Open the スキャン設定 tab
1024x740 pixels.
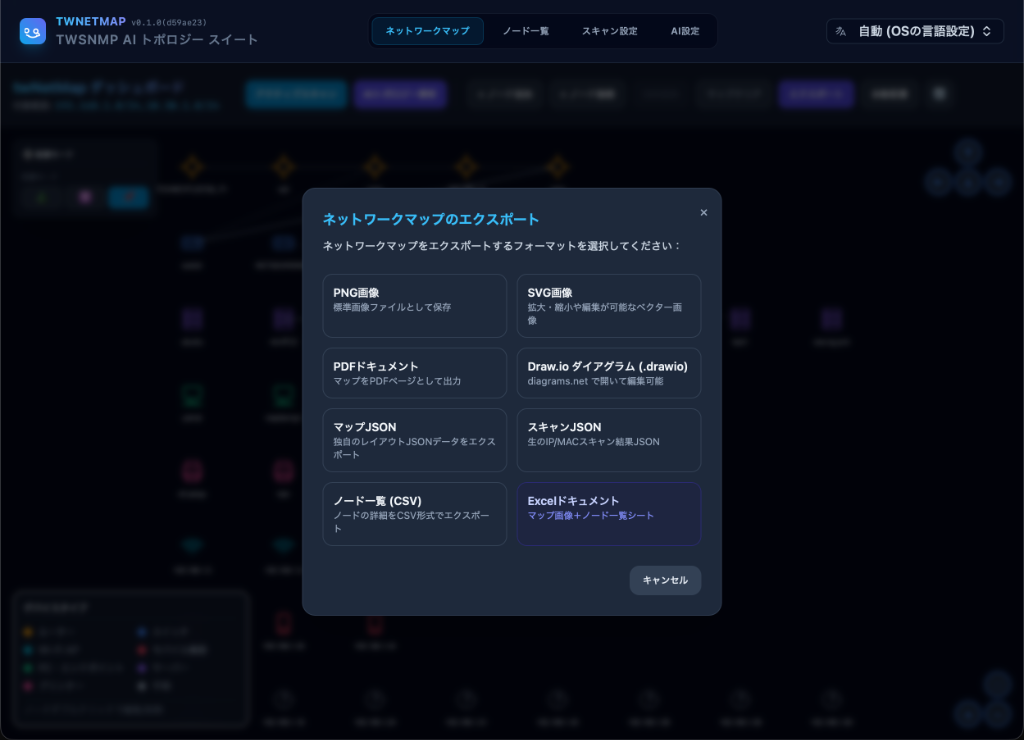tap(609, 31)
